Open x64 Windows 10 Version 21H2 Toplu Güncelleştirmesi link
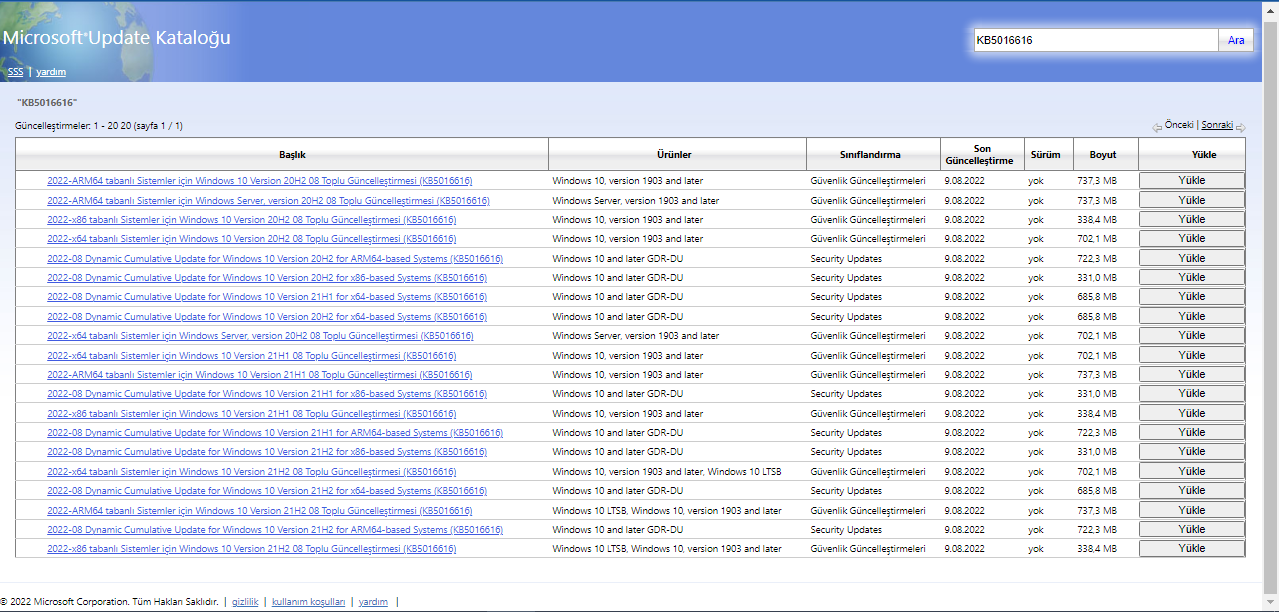The image size is (1279, 612). coord(251,472)
